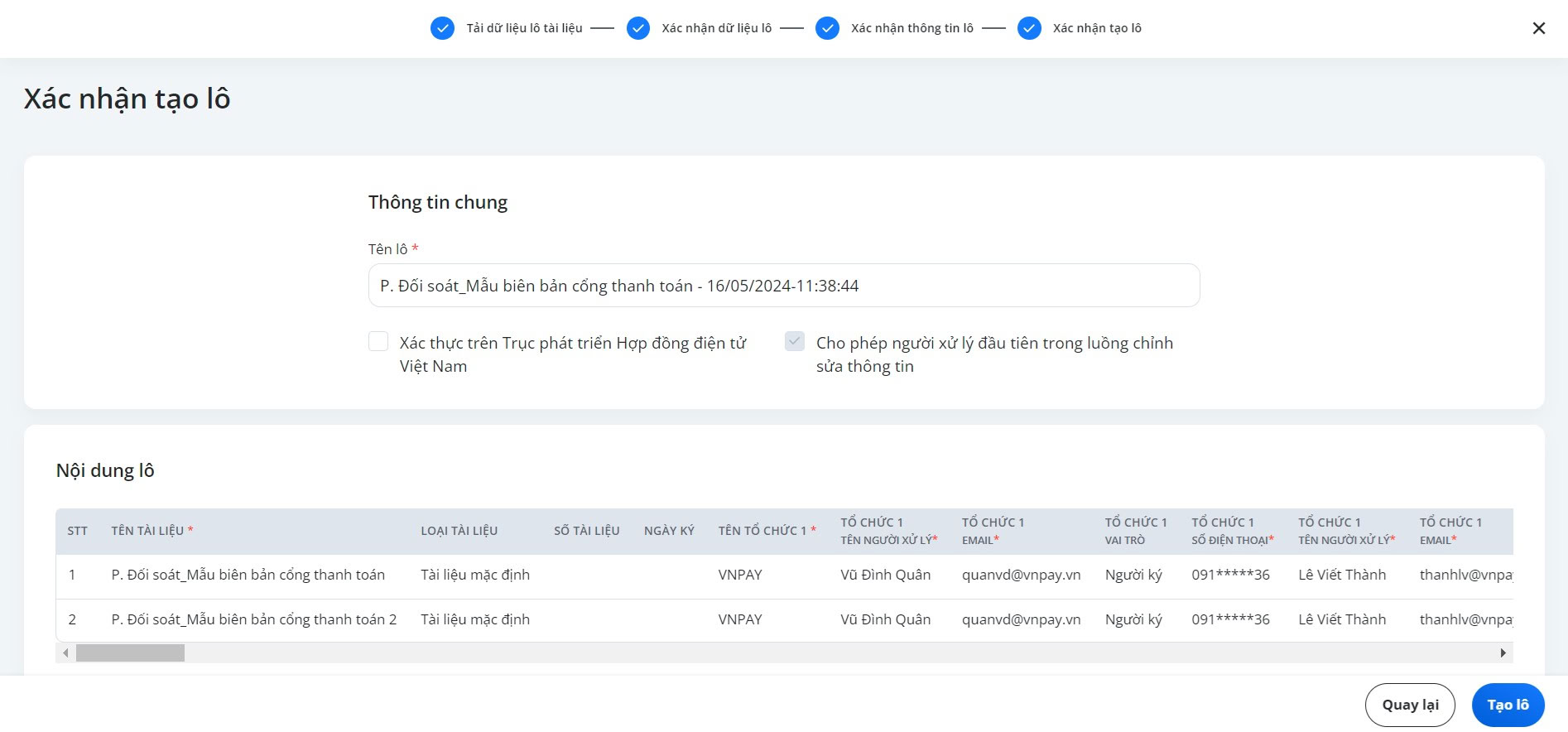Click 'Tài liệu mặc định' in row 1
Viewport: 1568px width, 732px height.
pos(475,575)
